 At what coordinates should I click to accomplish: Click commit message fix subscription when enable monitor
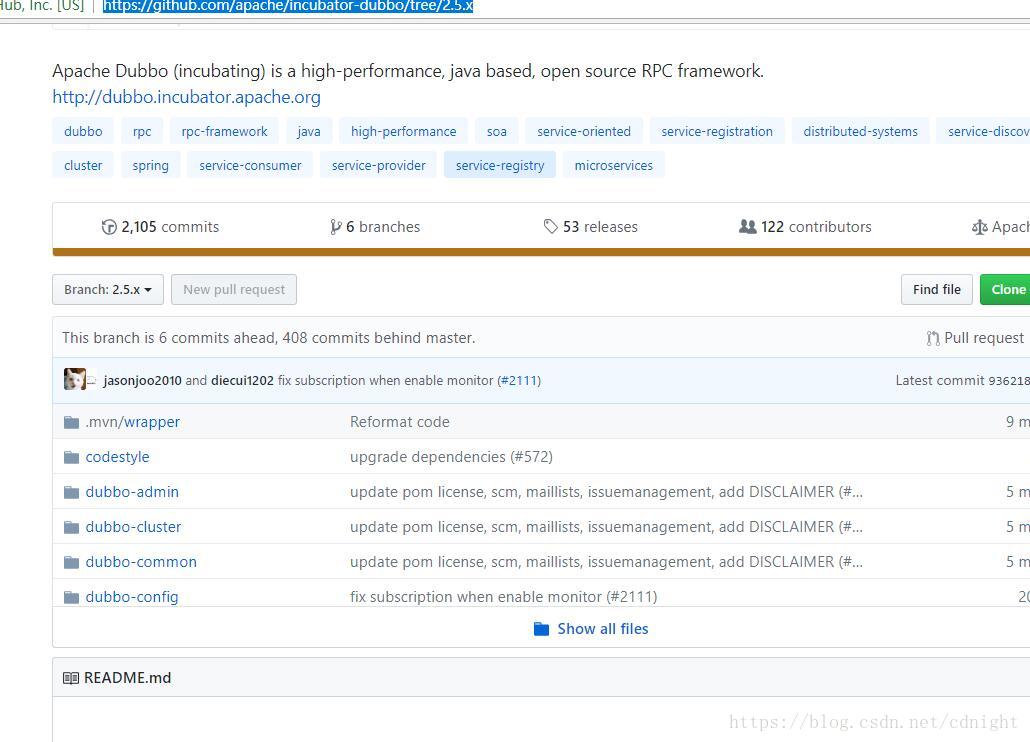386,381
